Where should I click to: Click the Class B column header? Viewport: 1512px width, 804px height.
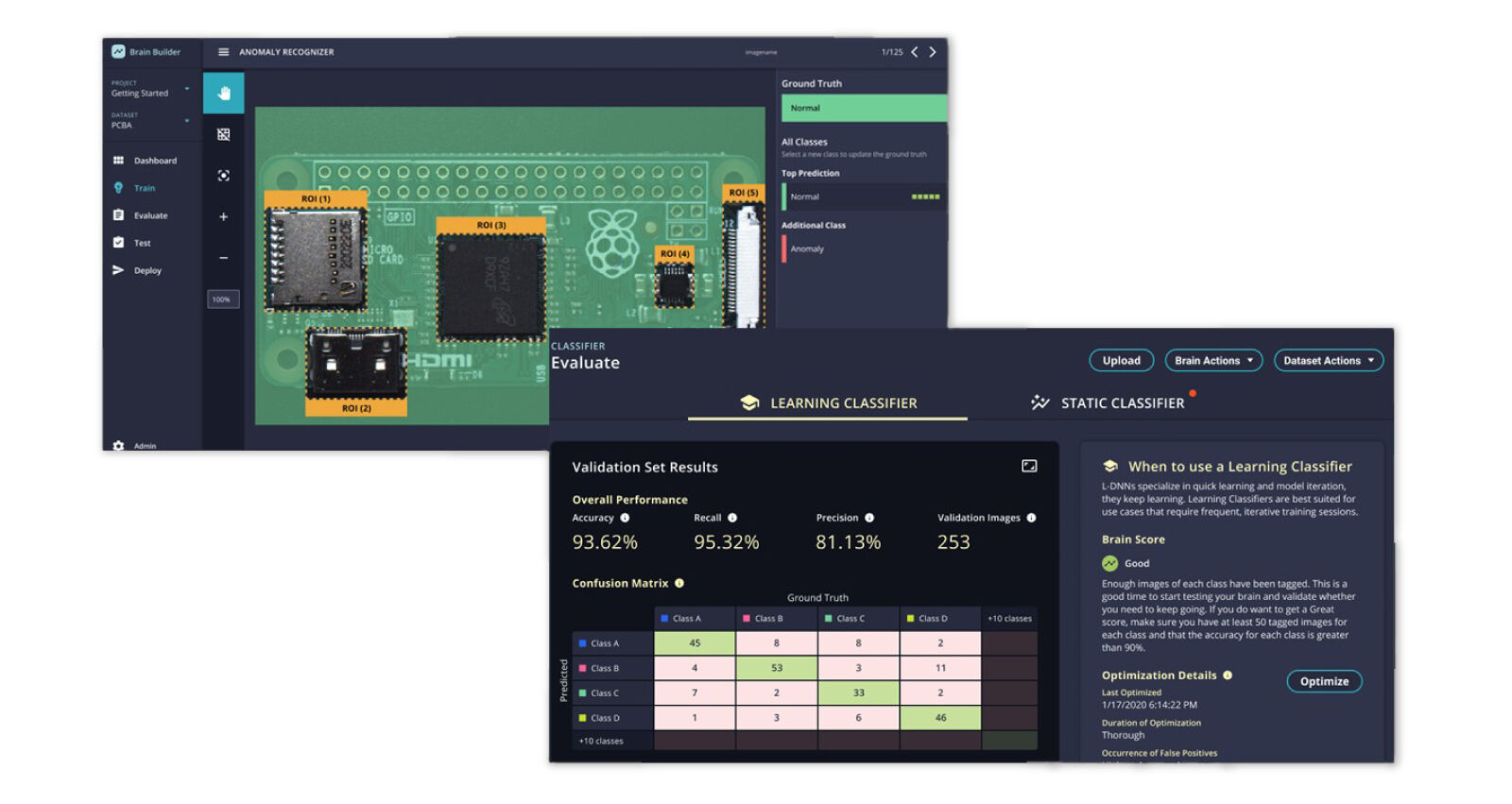pyautogui.click(x=777, y=619)
